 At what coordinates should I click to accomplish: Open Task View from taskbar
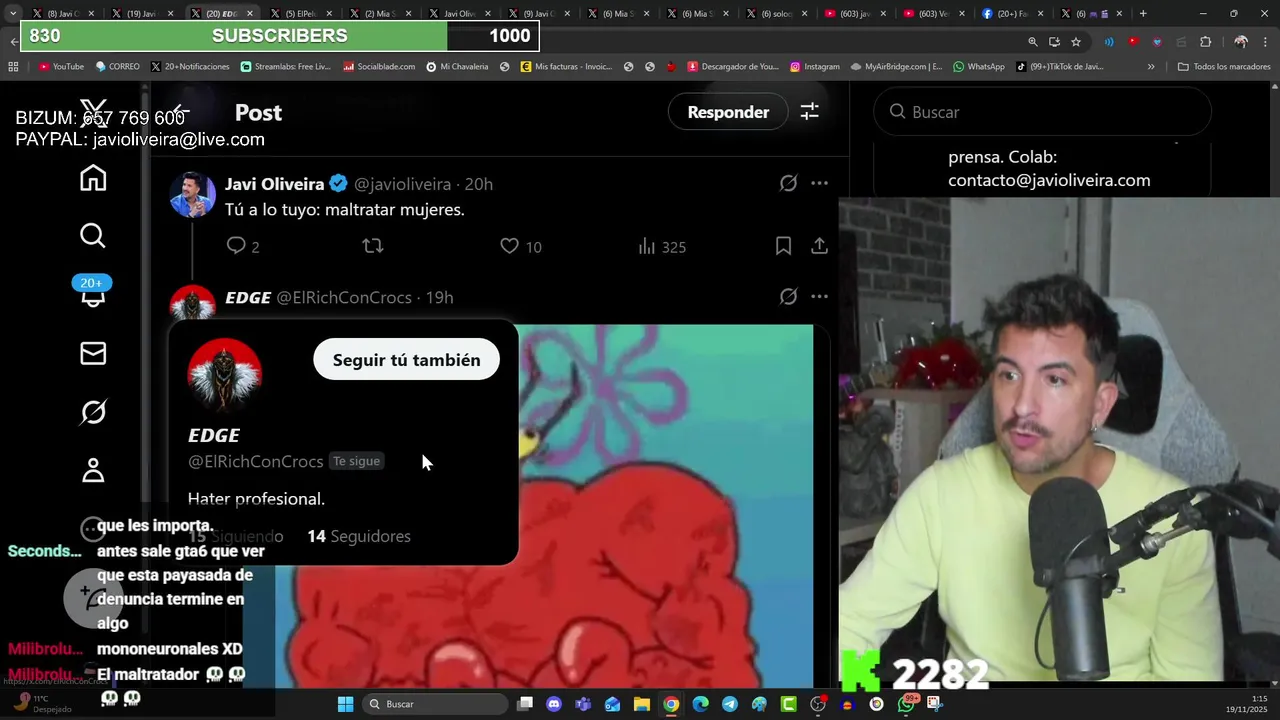[525, 704]
